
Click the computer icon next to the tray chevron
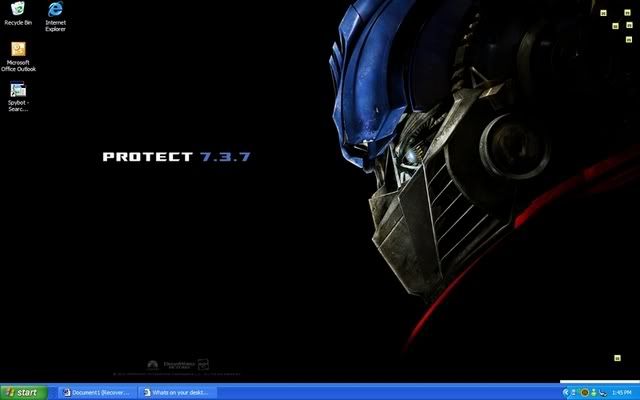[x=573, y=393]
